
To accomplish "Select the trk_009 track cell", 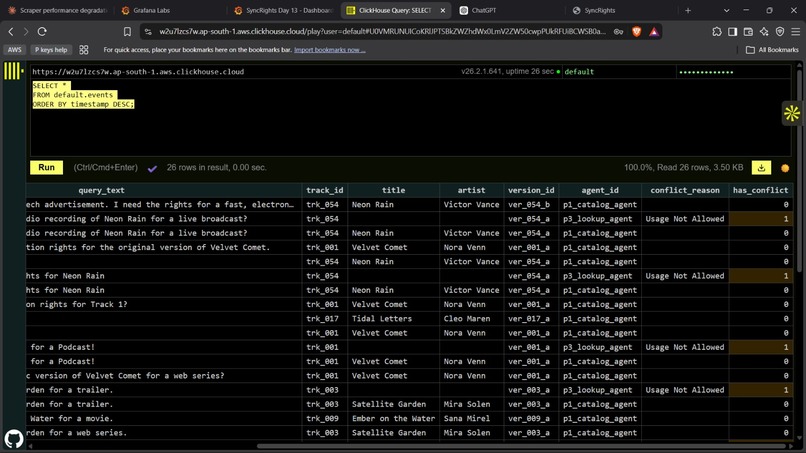I will click(324, 419).
